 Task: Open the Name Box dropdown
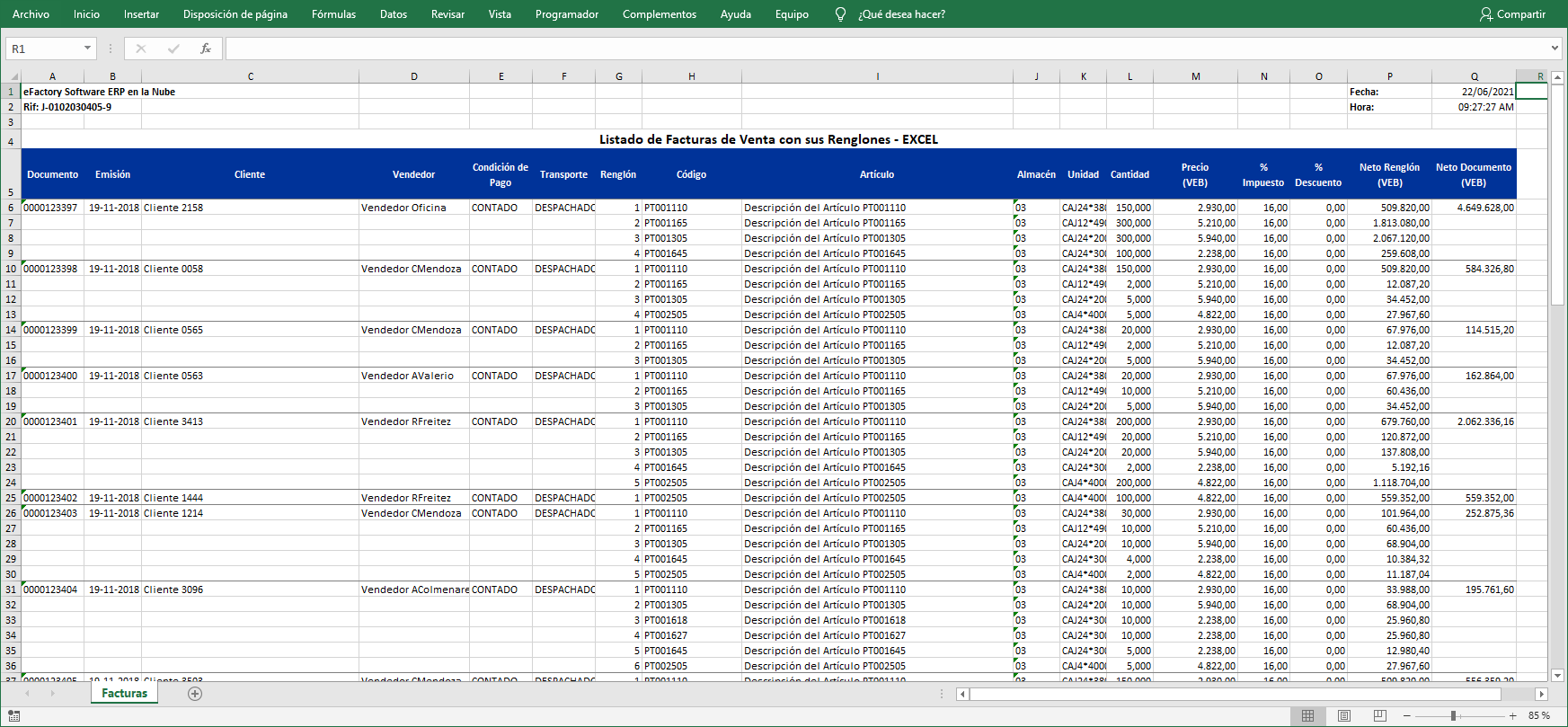click(87, 49)
